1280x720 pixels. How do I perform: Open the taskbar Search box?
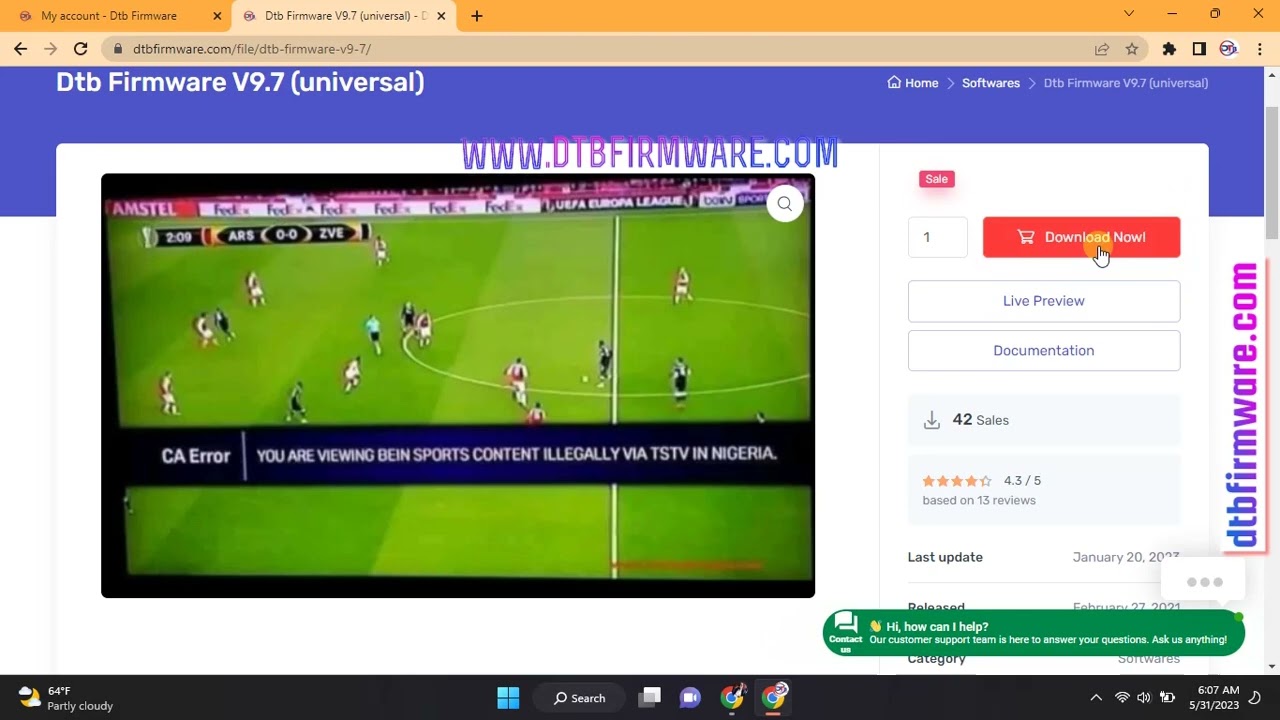580,698
